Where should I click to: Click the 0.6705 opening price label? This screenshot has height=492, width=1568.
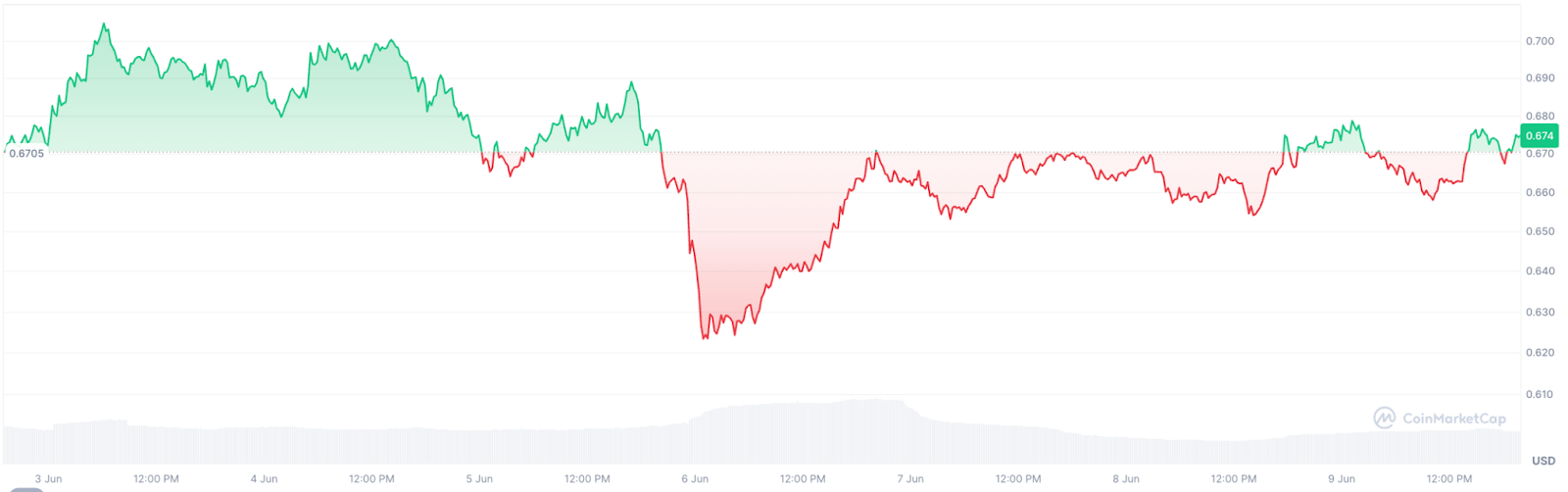coord(26,154)
